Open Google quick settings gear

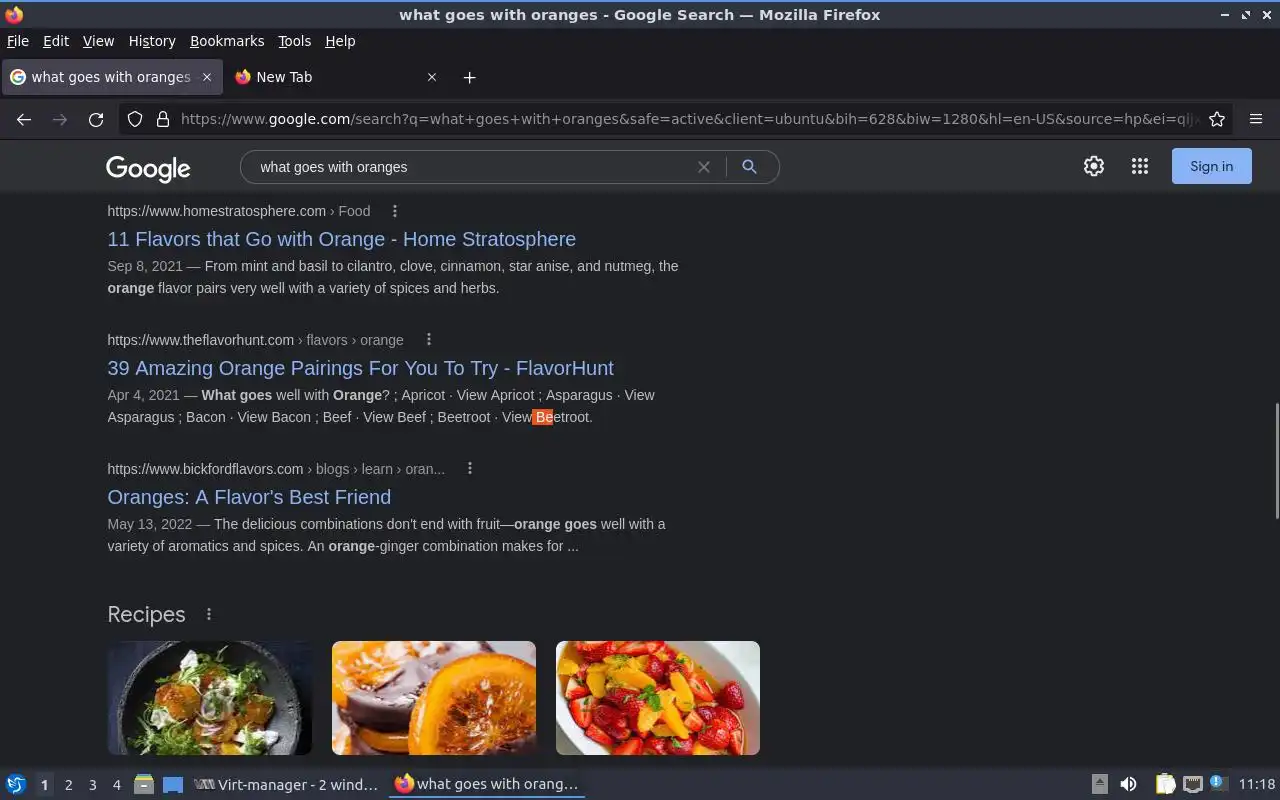[1094, 166]
